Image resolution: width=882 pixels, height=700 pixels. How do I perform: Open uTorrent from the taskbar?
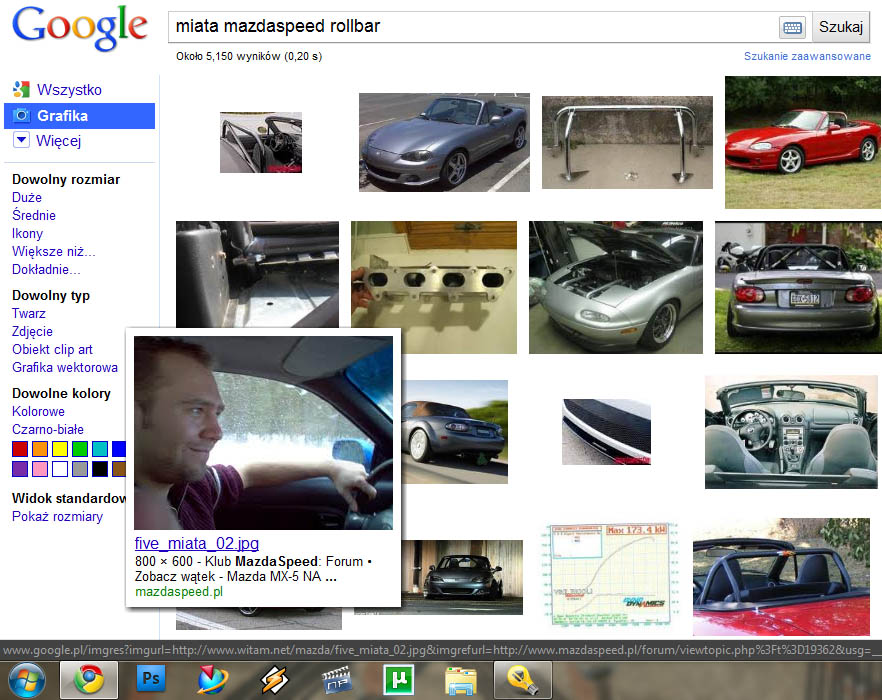[398, 679]
